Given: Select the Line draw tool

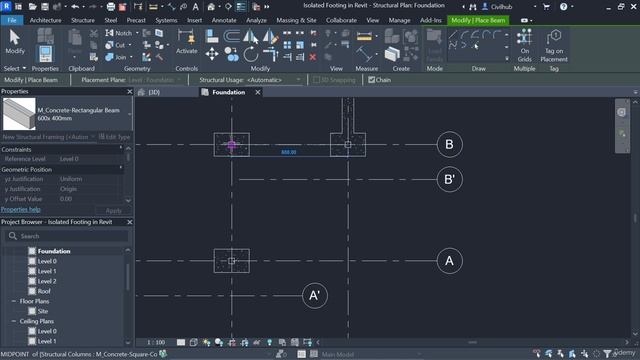Looking at the screenshot, I should (x=453, y=35).
